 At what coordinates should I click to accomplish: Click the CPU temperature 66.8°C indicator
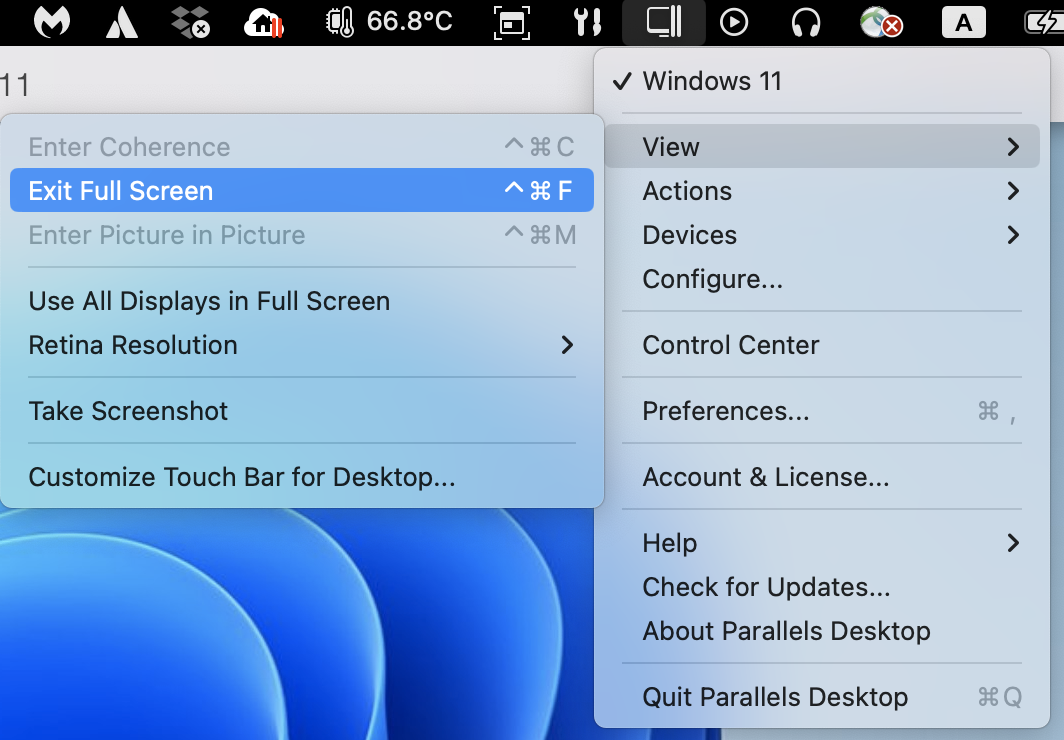click(x=390, y=21)
